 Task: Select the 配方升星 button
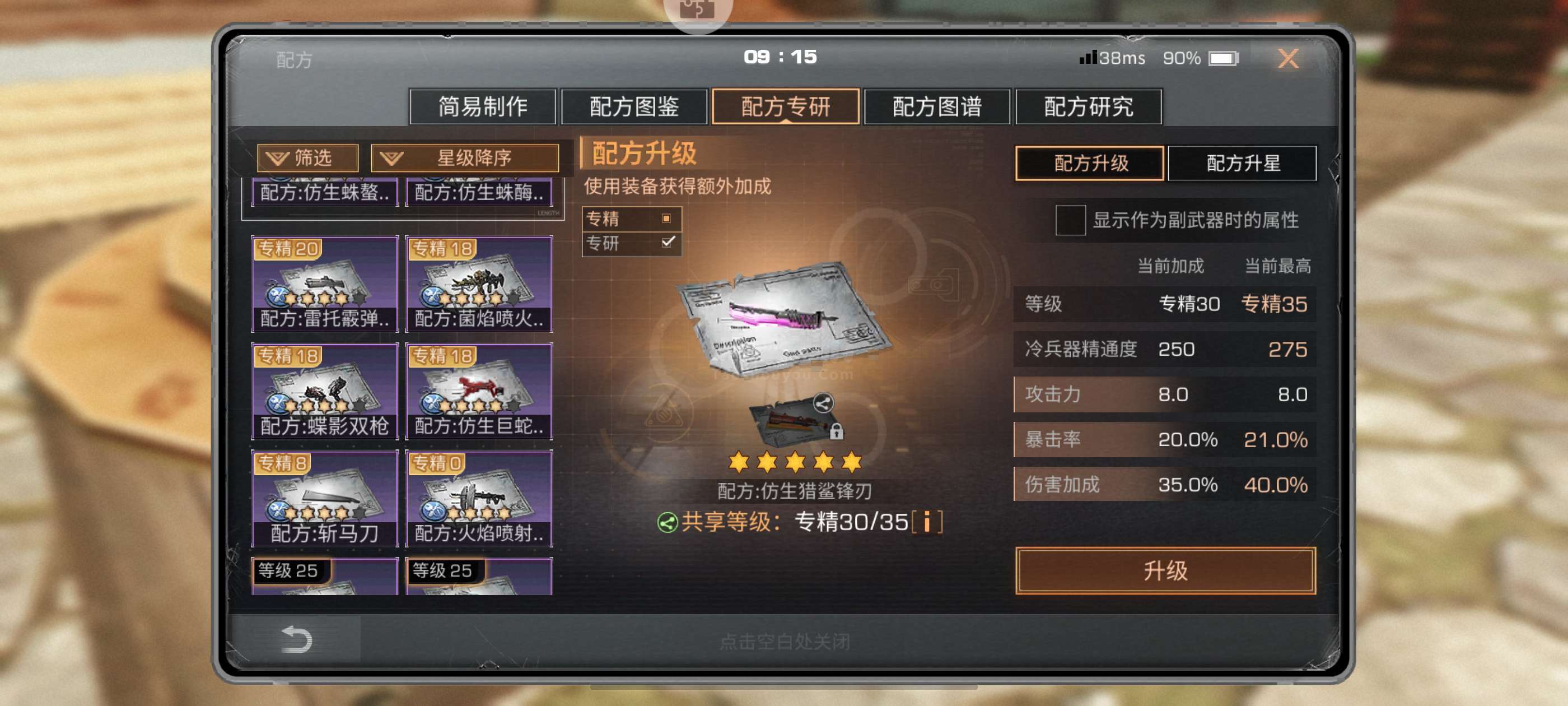pos(1242,163)
